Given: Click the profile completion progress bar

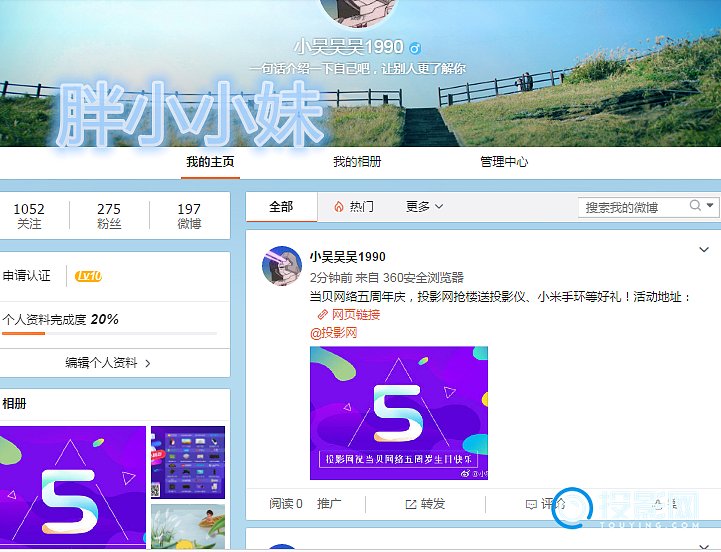Looking at the screenshot, I should [x=109, y=334].
